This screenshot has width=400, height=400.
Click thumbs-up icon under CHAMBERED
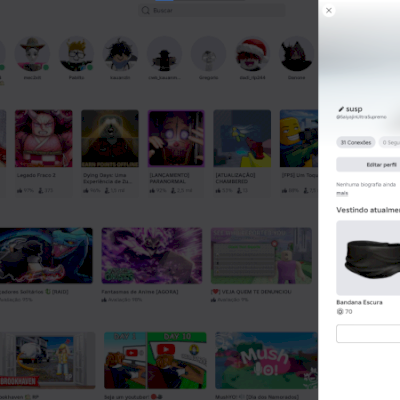tap(218, 190)
